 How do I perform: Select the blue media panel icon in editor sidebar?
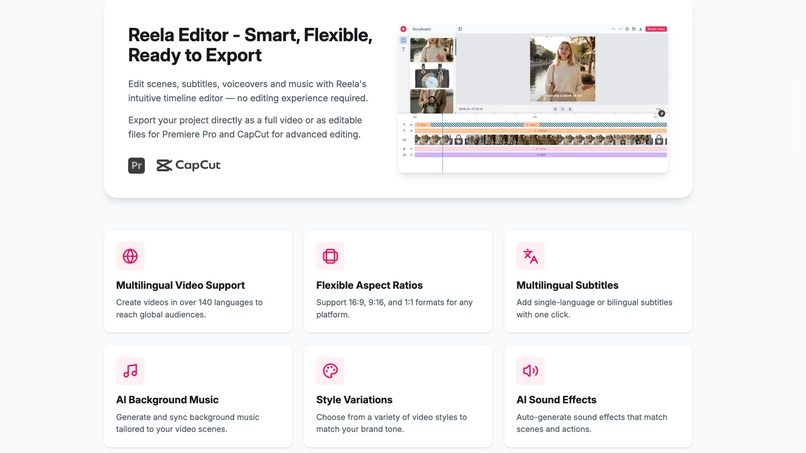point(404,40)
